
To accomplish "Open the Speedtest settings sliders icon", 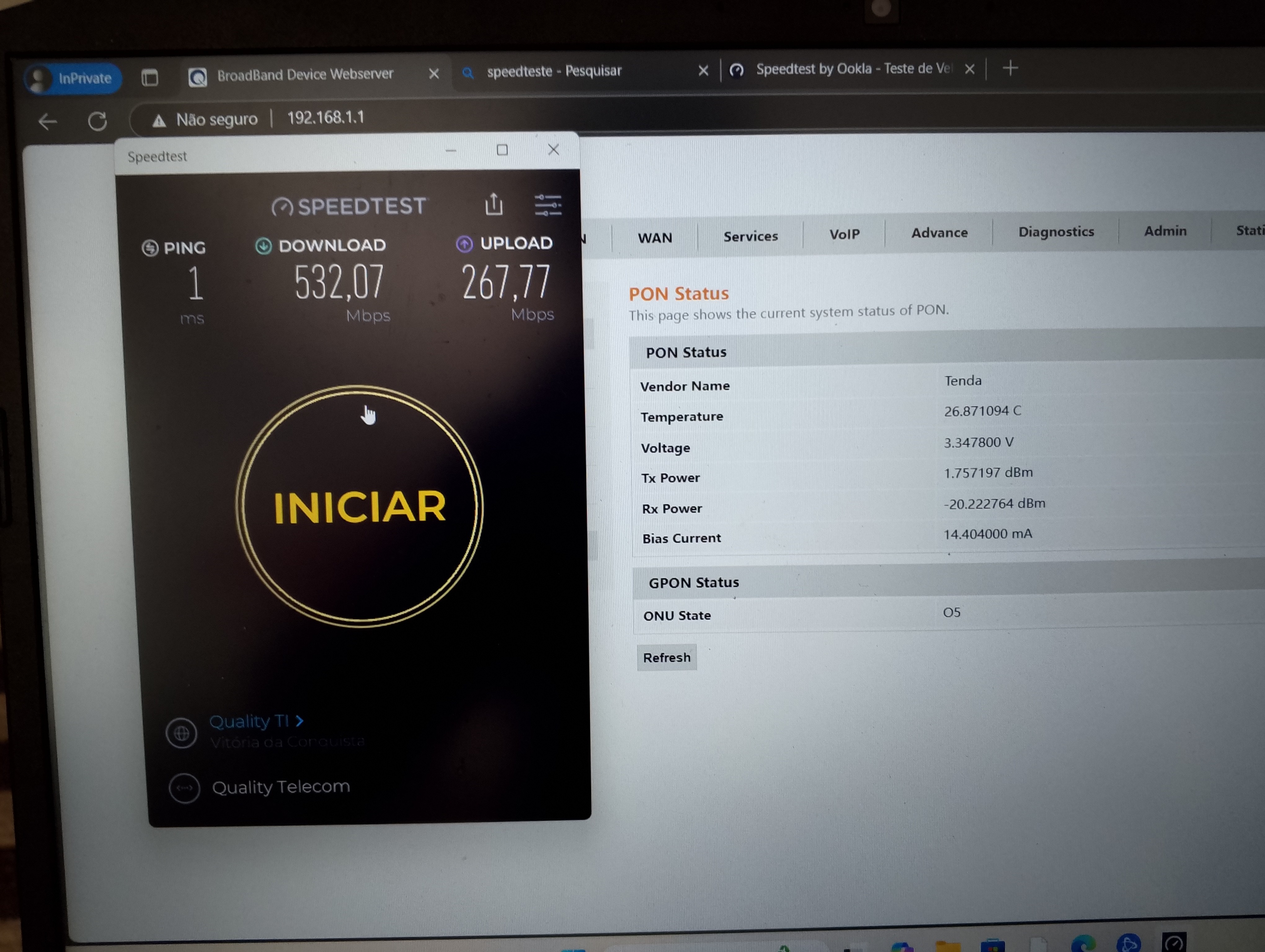I will (x=547, y=205).
